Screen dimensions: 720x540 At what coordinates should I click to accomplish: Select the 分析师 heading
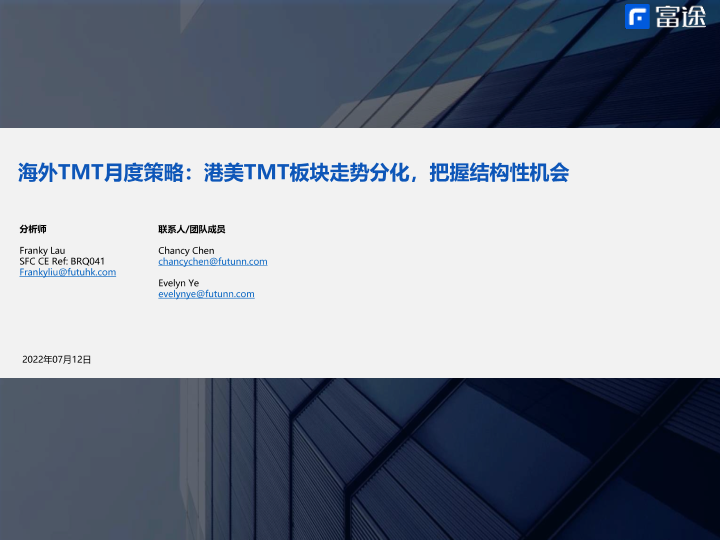tap(33, 229)
